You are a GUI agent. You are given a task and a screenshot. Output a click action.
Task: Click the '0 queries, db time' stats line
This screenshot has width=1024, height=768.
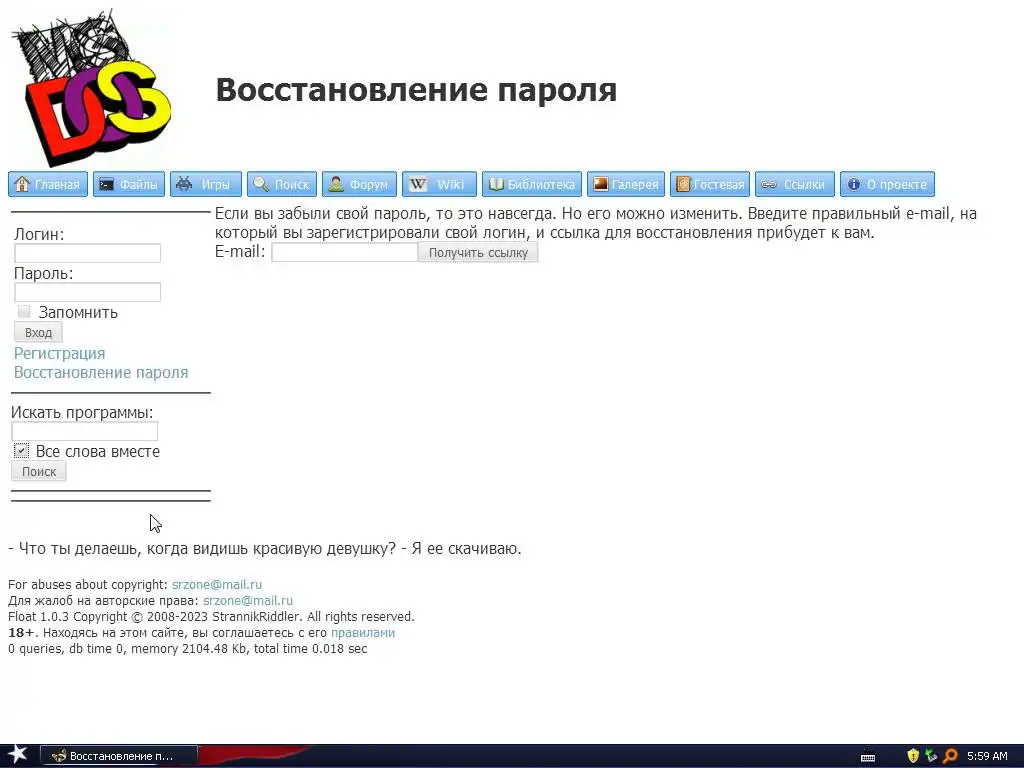[x=188, y=649]
